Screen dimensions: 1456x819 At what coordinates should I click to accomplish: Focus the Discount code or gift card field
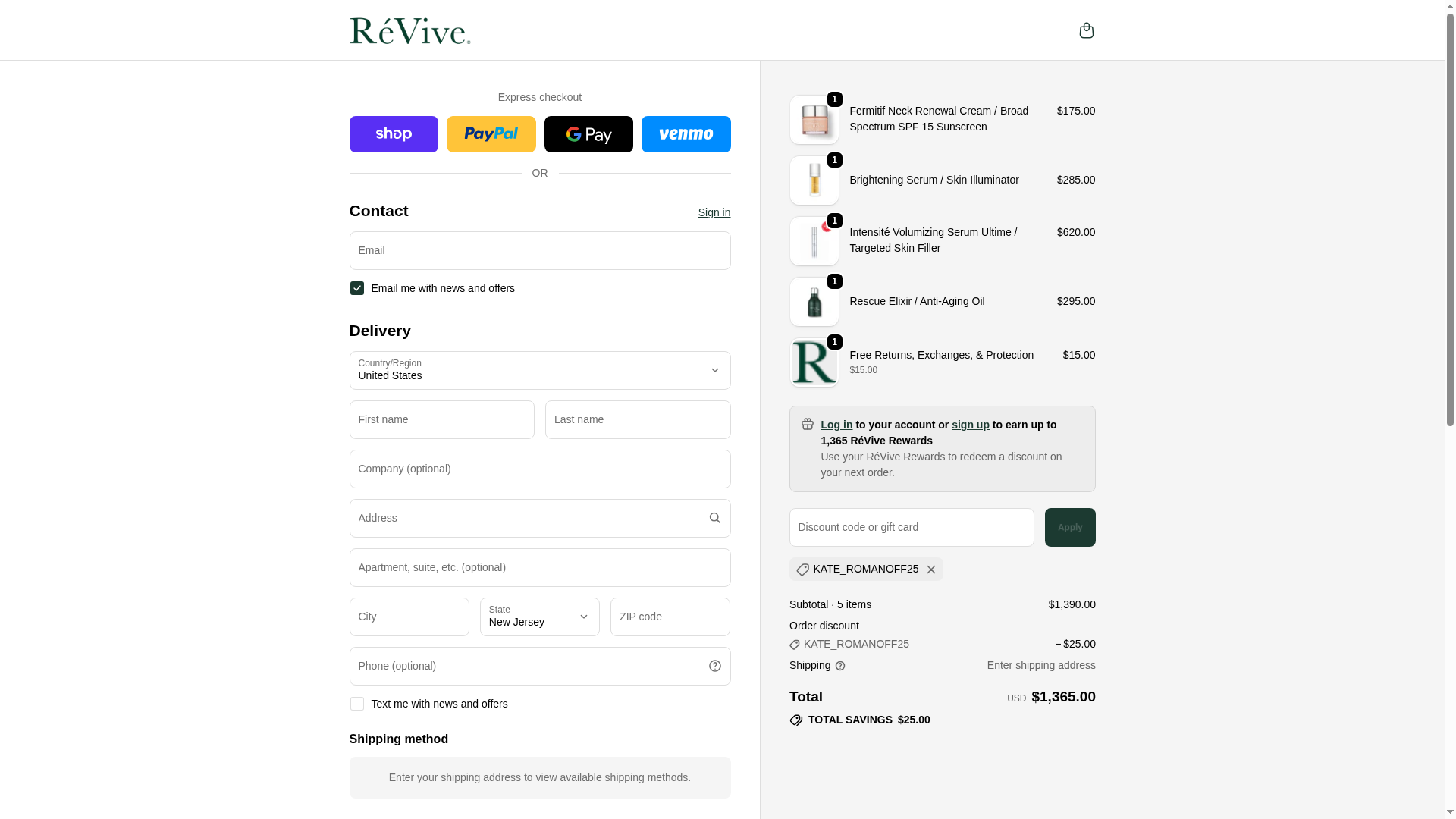pyautogui.click(x=911, y=527)
